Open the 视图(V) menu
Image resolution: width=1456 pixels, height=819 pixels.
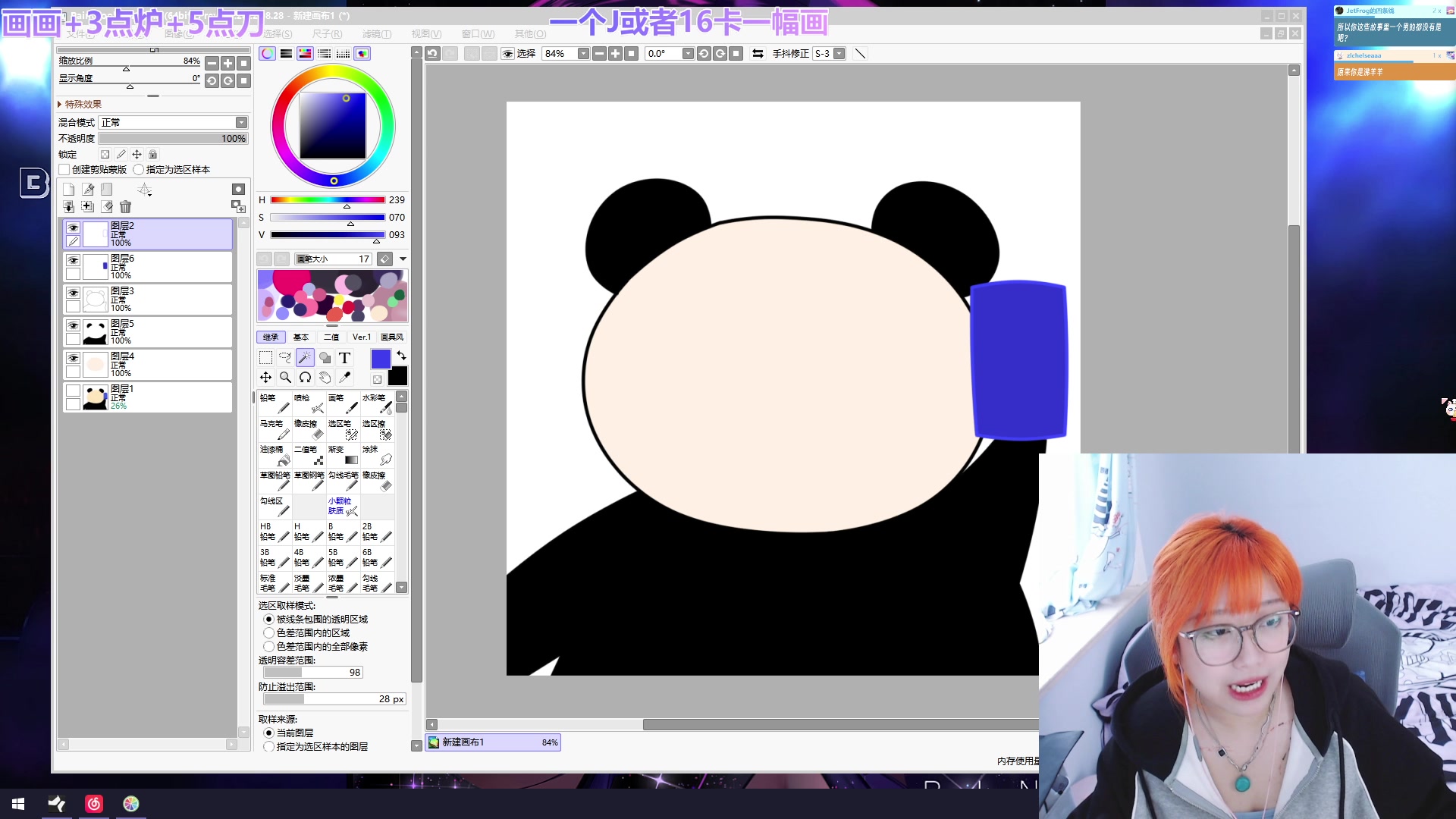[x=426, y=33]
